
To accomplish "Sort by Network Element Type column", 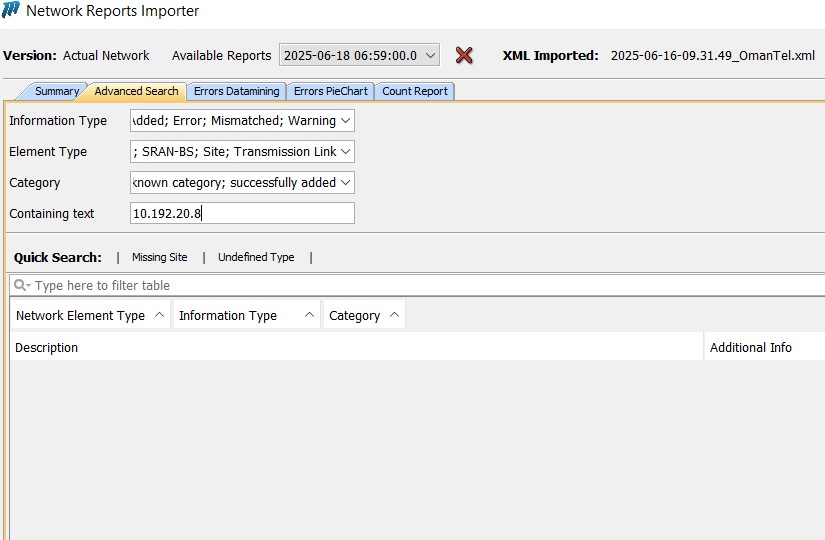I will pyautogui.click(x=89, y=315).
